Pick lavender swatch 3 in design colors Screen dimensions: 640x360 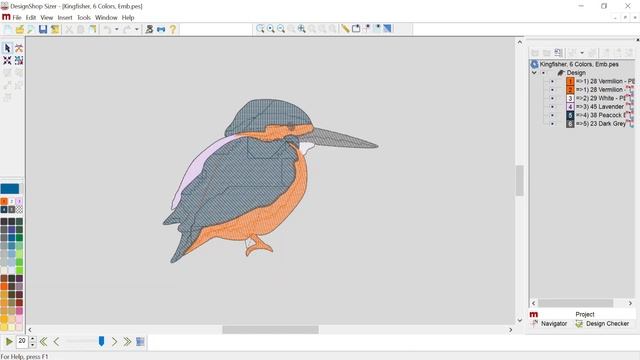tap(19, 201)
